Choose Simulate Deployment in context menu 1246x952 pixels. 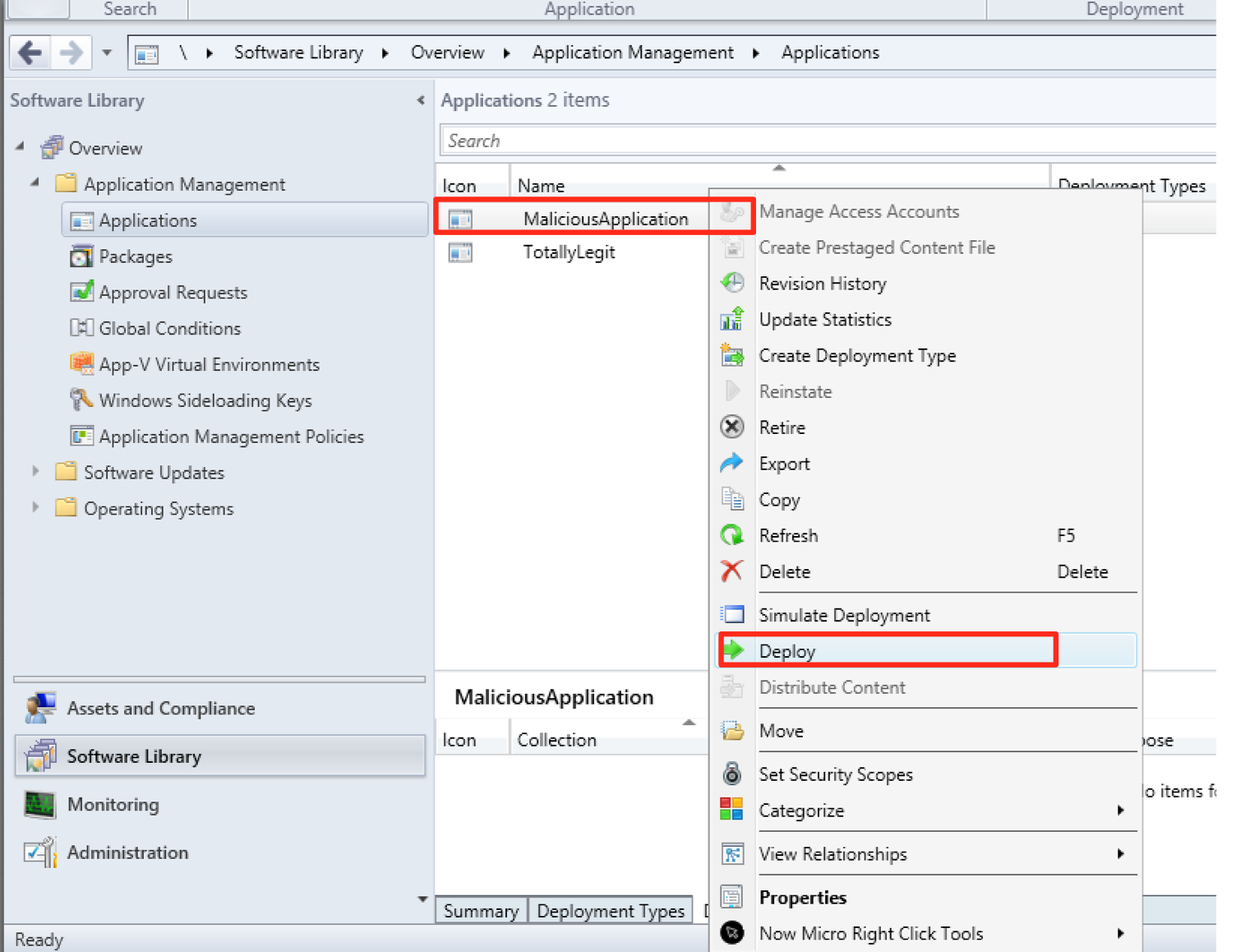click(x=844, y=615)
